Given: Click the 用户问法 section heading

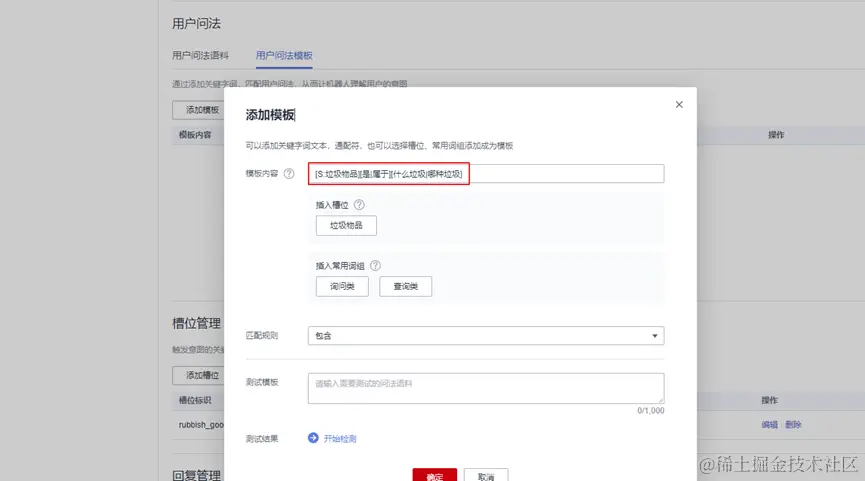Looking at the screenshot, I should 196,24.
